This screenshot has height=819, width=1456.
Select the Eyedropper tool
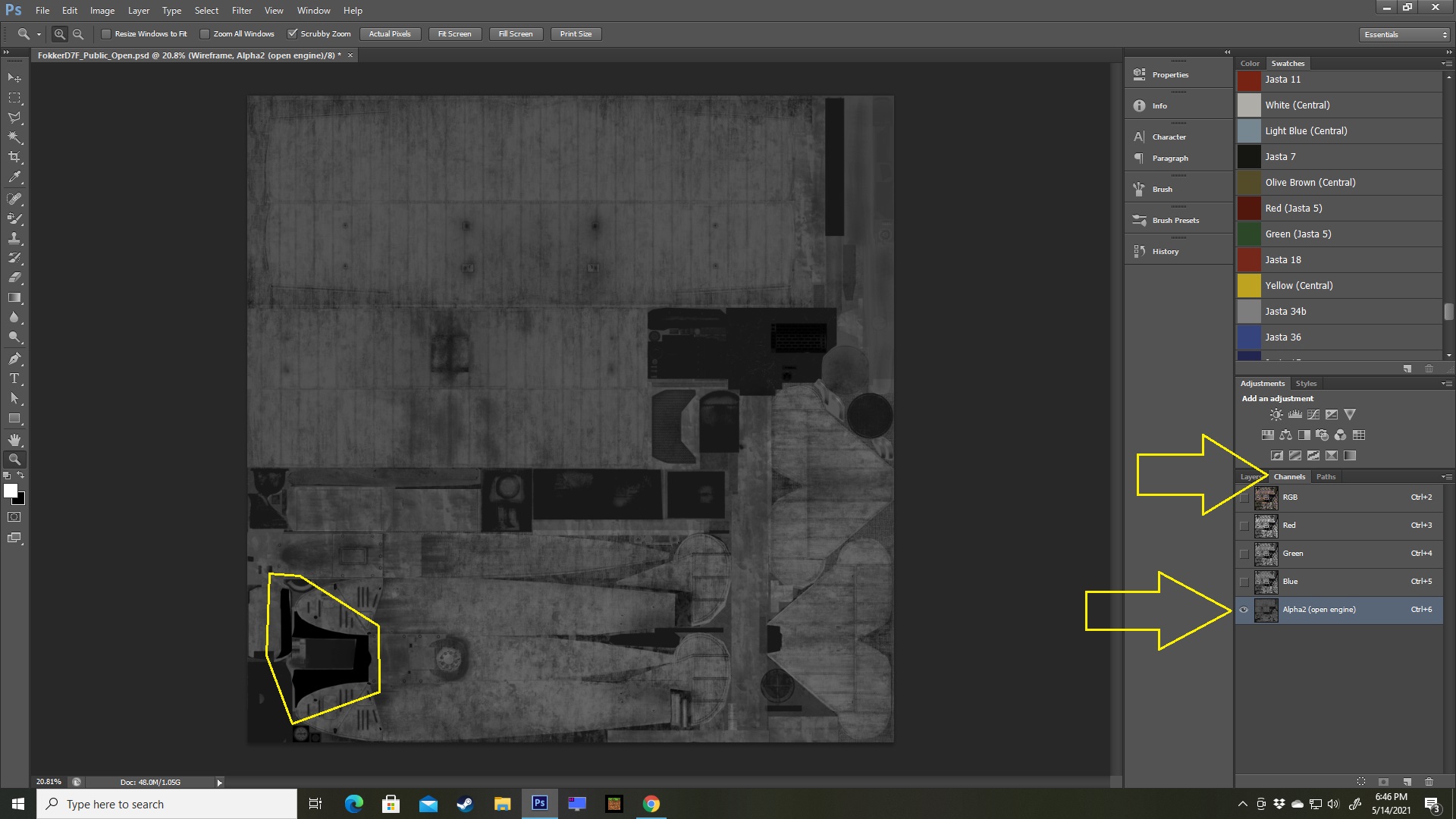point(14,177)
